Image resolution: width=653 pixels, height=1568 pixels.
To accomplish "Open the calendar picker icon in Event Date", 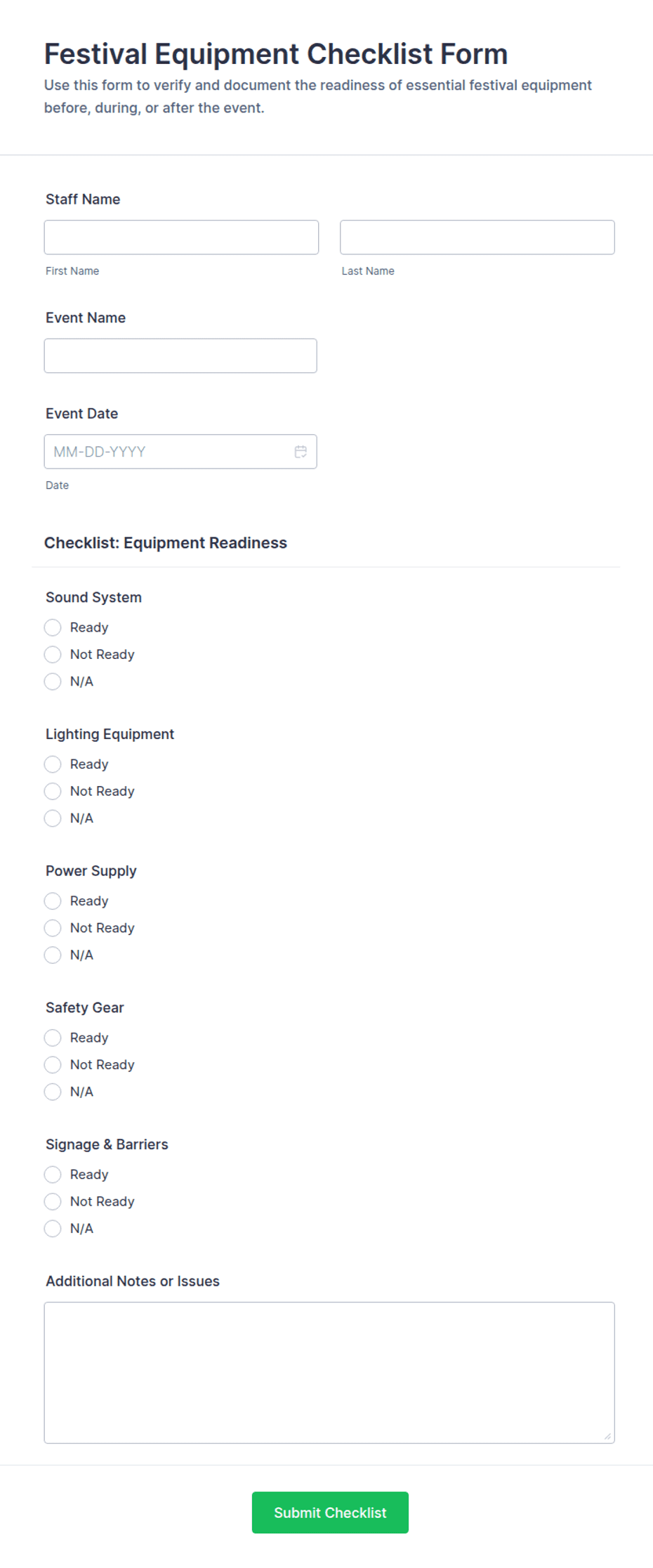I will [x=301, y=452].
